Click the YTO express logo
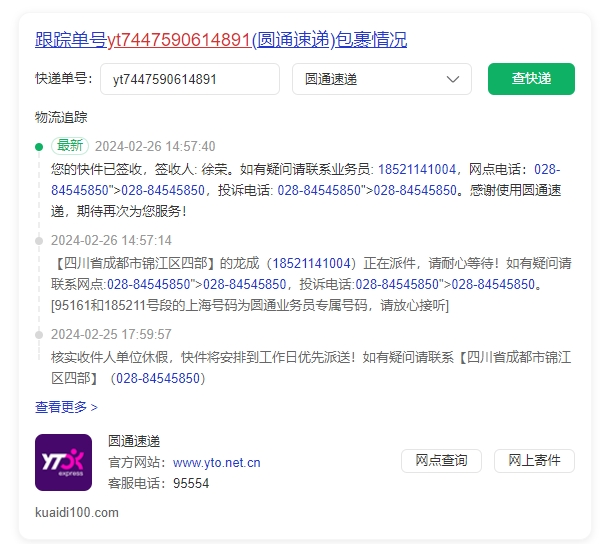 tap(64, 462)
